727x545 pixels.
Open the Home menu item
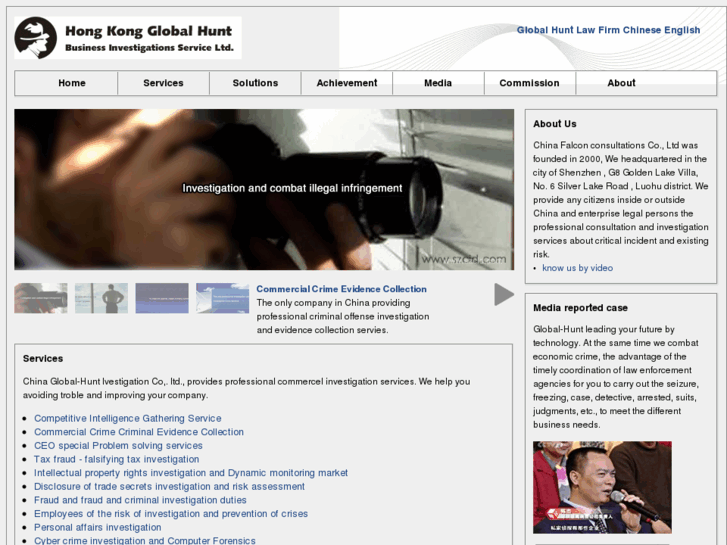coord(72,83)
